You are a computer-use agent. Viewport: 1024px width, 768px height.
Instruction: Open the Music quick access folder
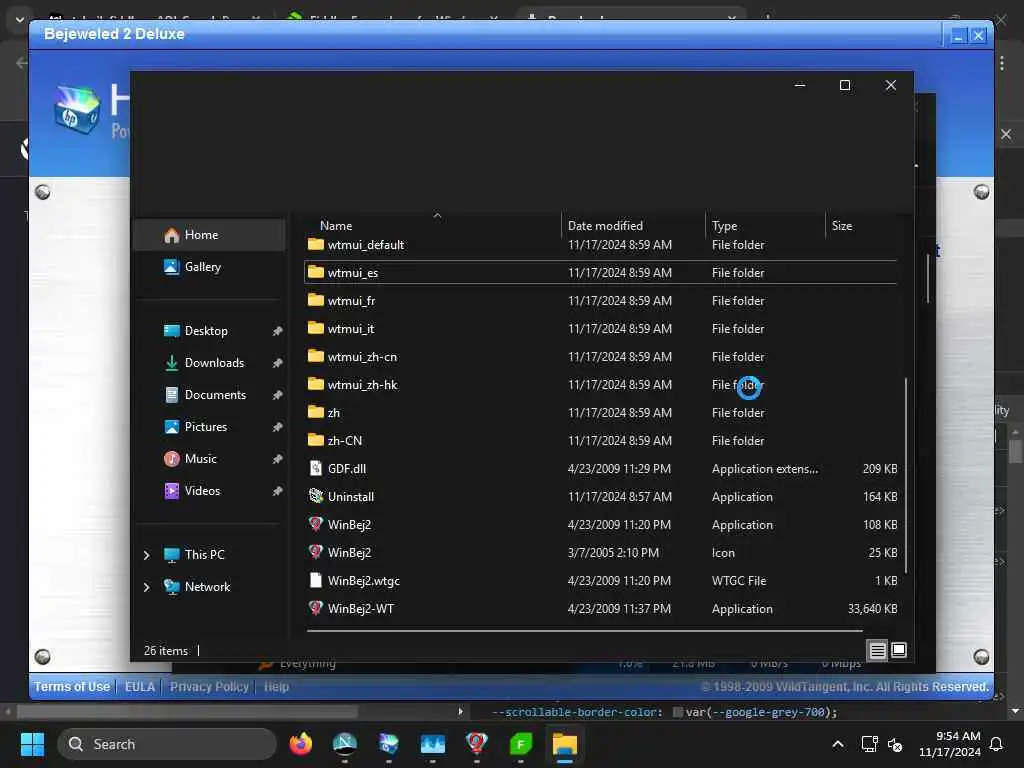click(200, 459)
